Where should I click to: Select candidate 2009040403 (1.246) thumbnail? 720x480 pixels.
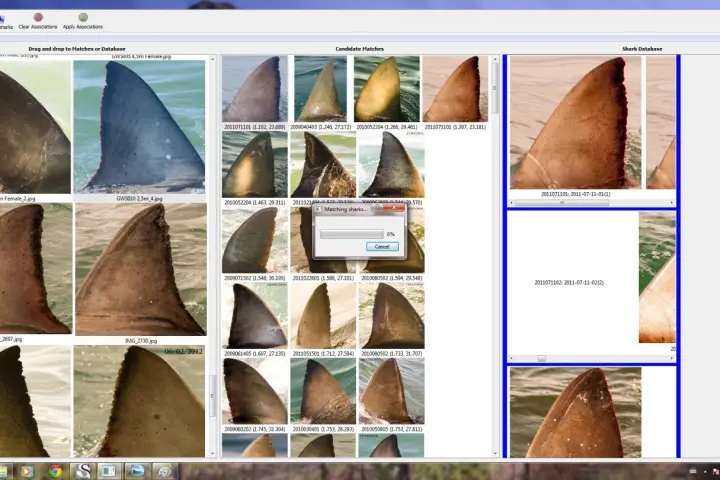321,89
